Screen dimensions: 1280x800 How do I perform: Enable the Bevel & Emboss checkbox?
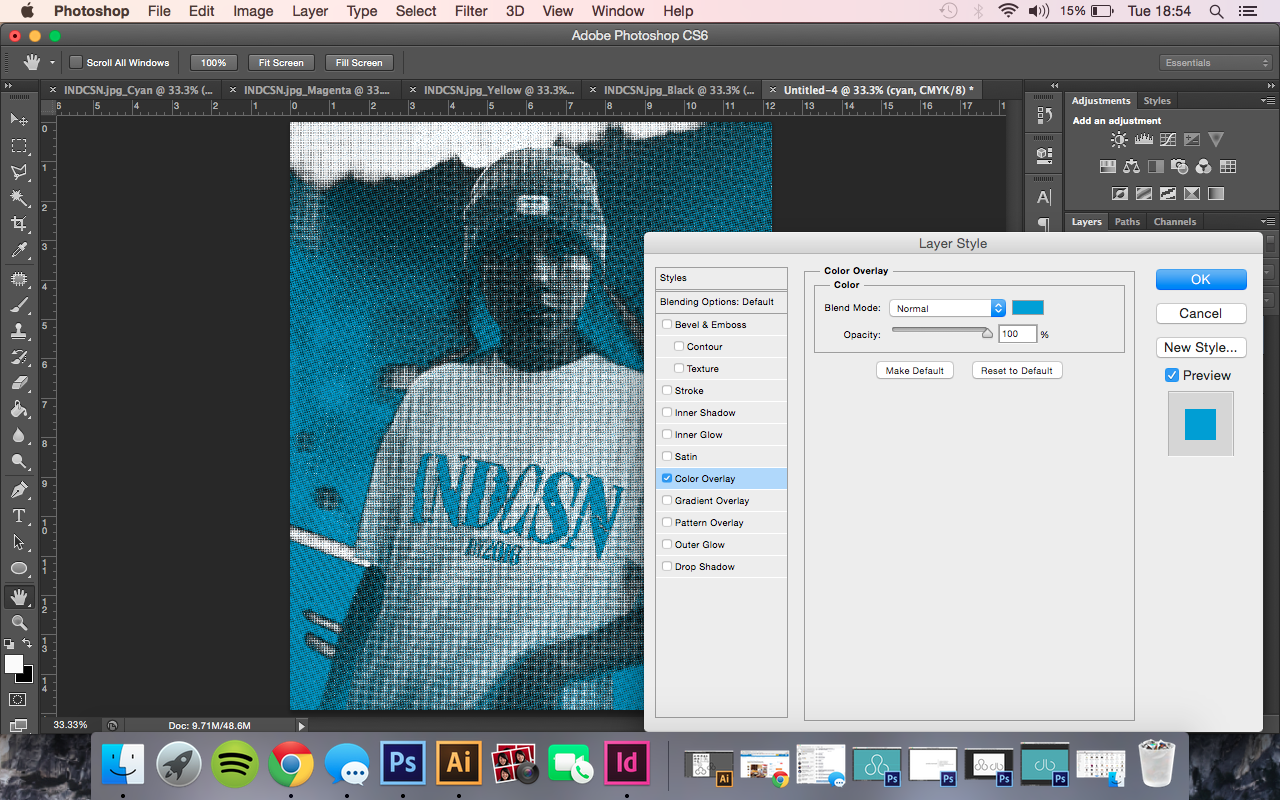pyautogui.click(x=667, y=324)
